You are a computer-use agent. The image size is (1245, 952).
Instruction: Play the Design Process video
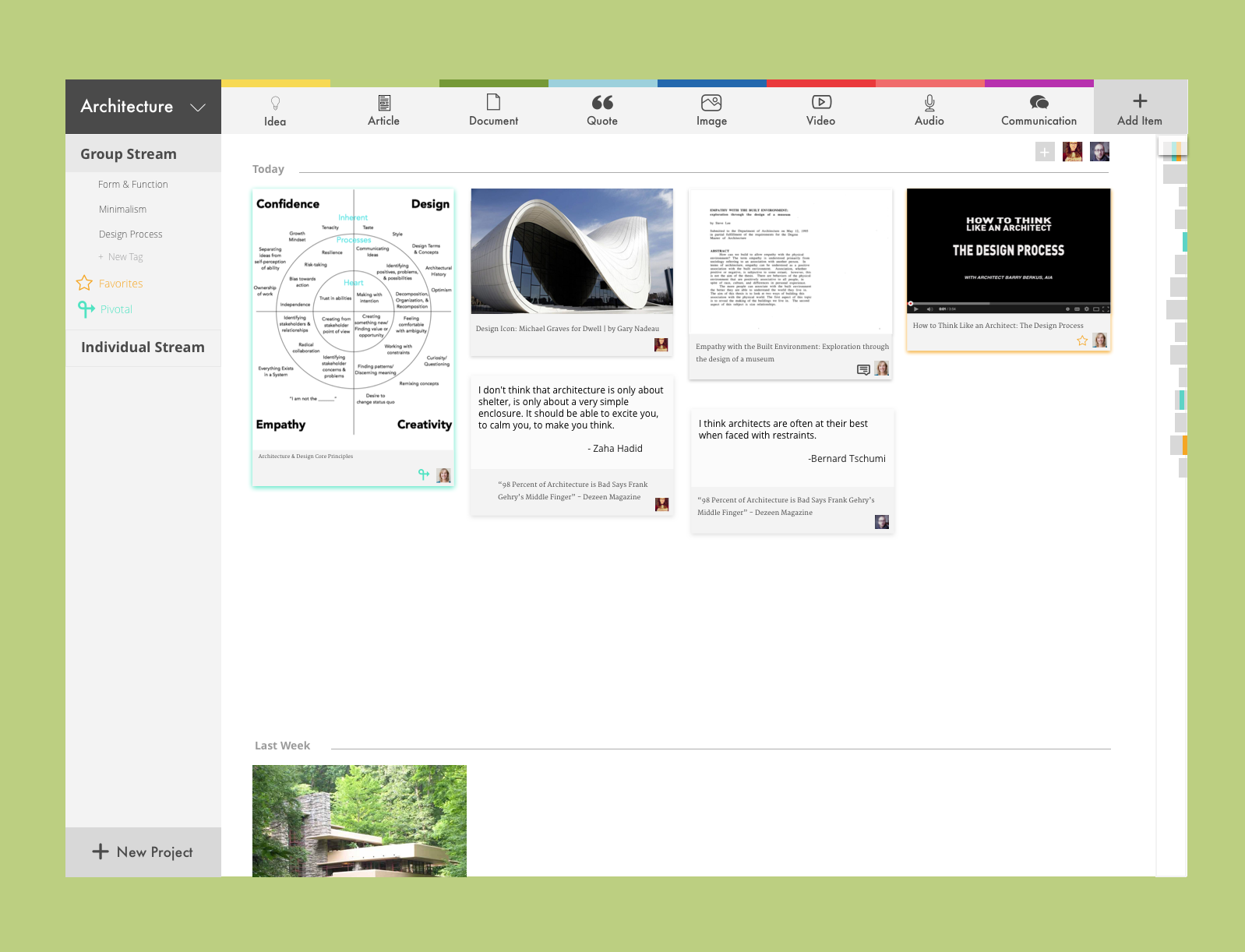tap(915, 309)
